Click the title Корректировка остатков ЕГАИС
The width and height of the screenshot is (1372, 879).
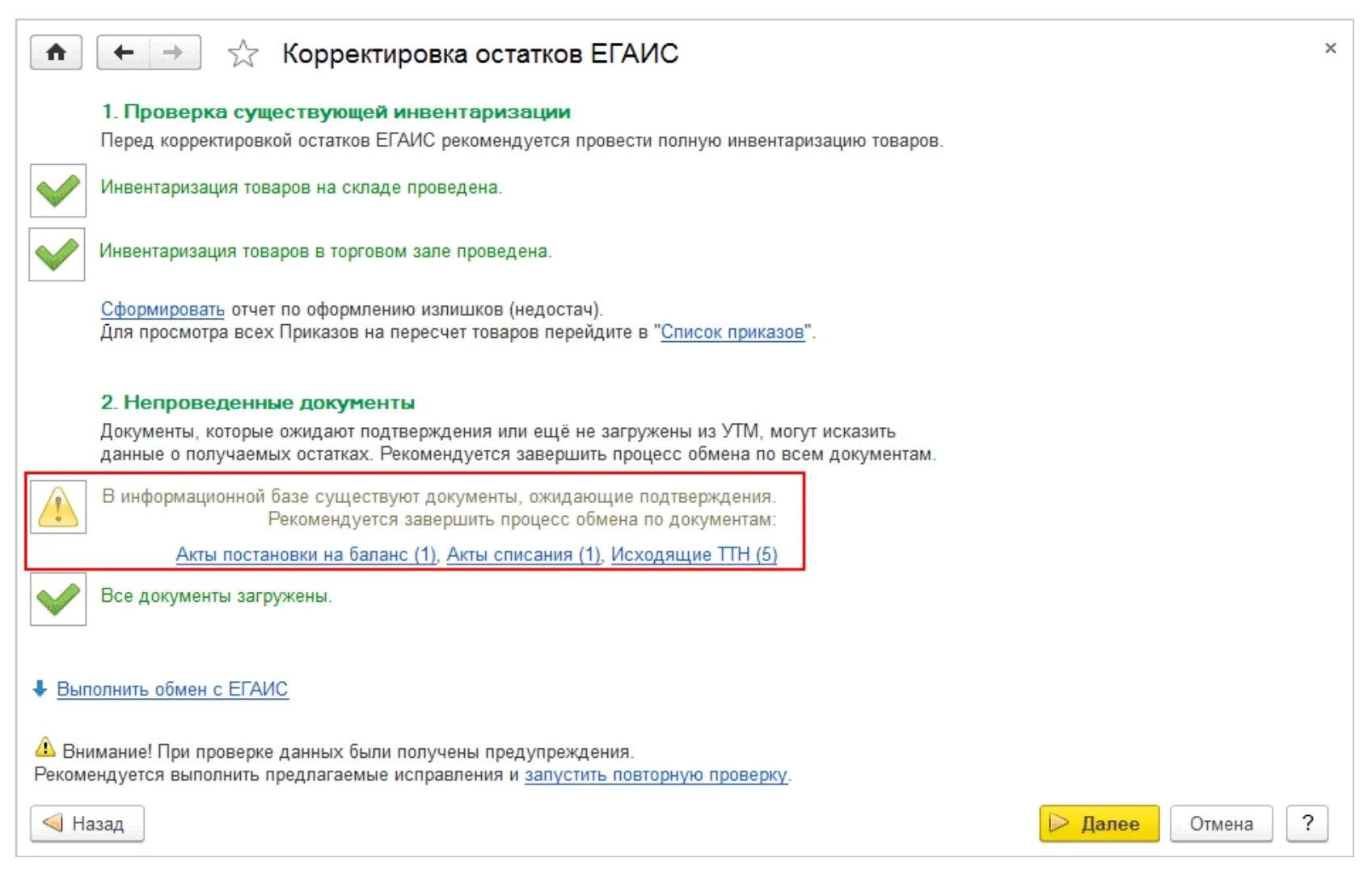pos(480,54)
